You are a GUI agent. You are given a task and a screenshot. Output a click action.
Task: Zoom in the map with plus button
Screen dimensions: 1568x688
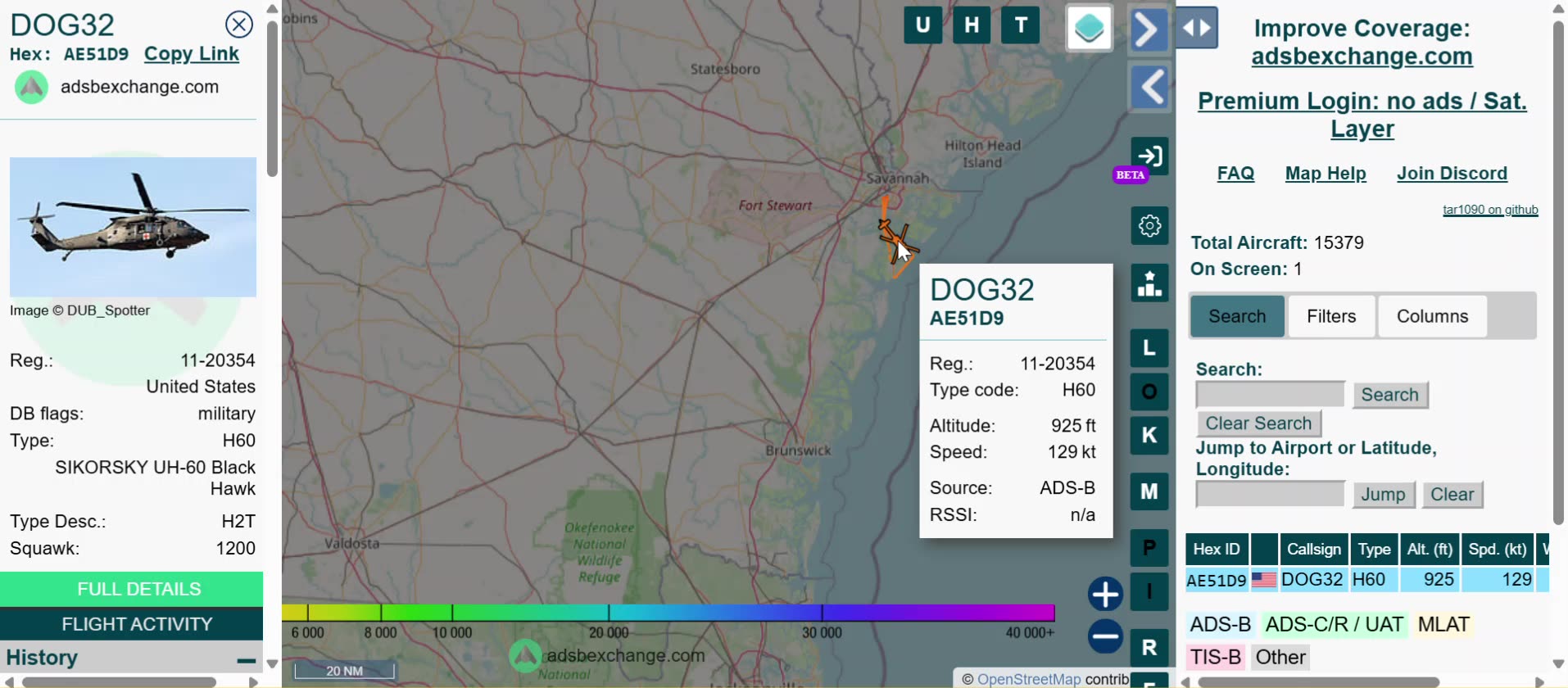tap(1105, 595)
